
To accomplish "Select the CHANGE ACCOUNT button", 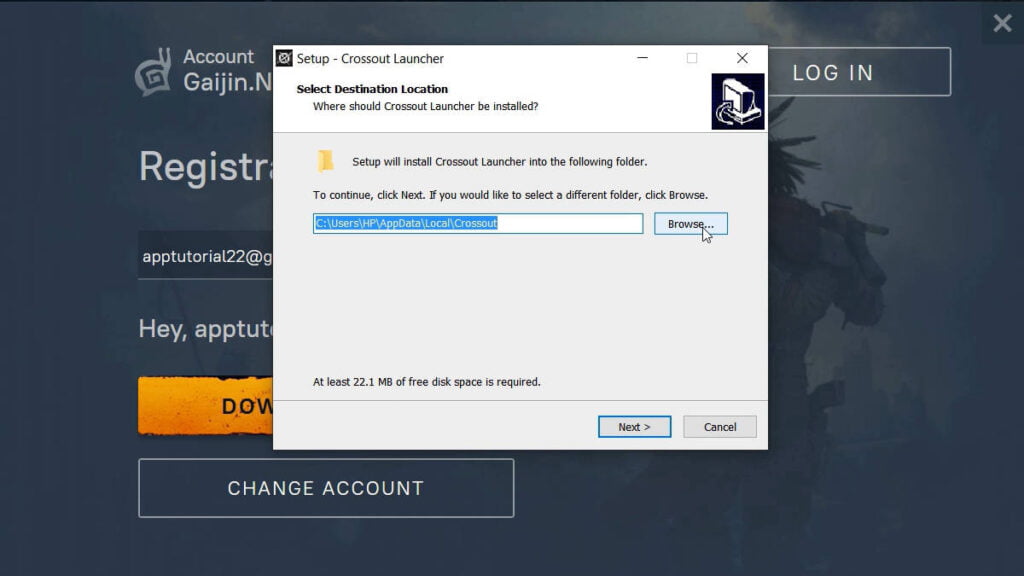I will (x=326, y=488).
